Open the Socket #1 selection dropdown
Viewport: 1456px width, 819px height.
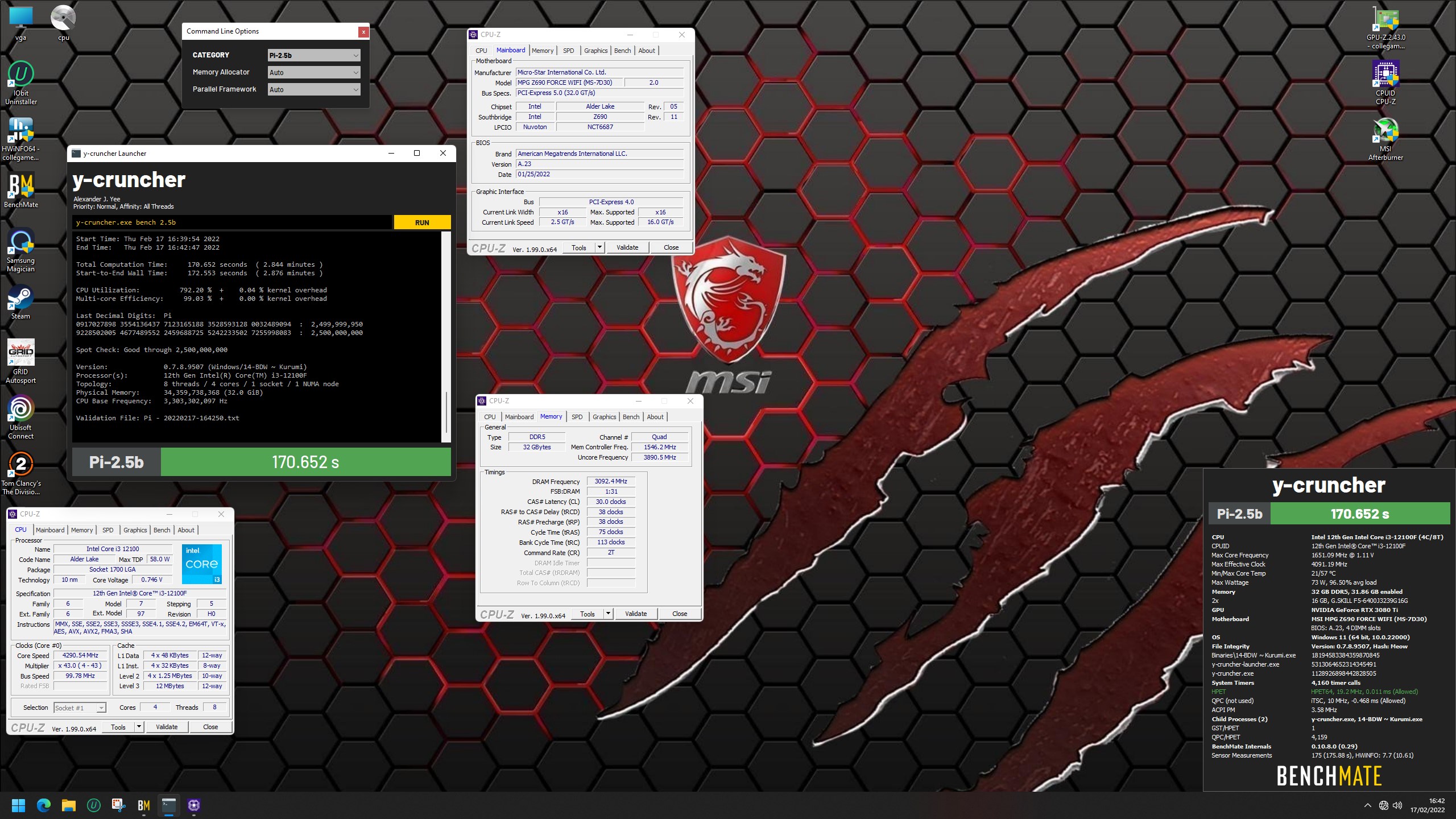click(x=80, y=708)
